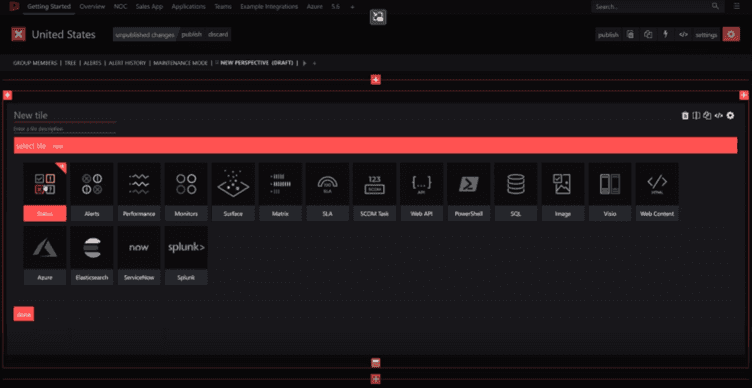
Task: Go to the Overview nav item
Action: tap(92, 7)
